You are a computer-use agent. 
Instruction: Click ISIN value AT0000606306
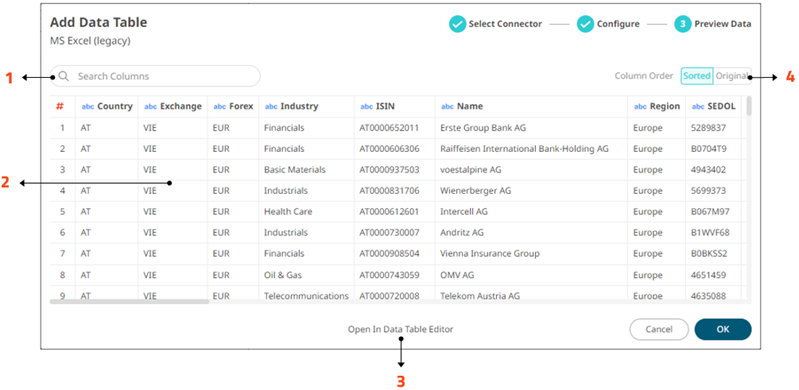[389, 149]
